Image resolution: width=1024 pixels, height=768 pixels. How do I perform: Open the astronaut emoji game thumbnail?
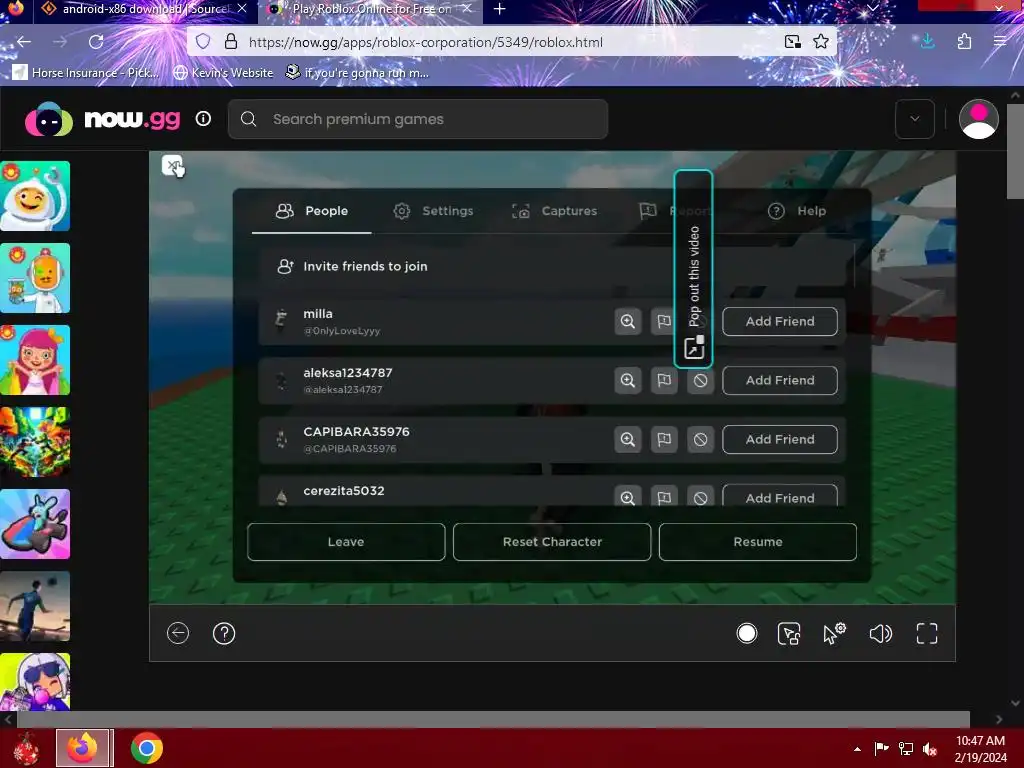coord(35,196)
